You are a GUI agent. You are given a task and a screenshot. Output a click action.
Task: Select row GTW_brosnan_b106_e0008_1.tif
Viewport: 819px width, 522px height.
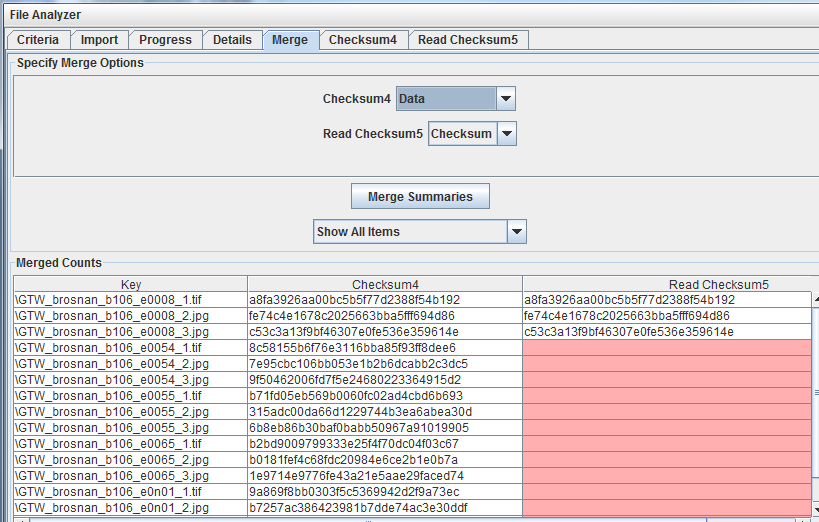[x=130, y=300]
